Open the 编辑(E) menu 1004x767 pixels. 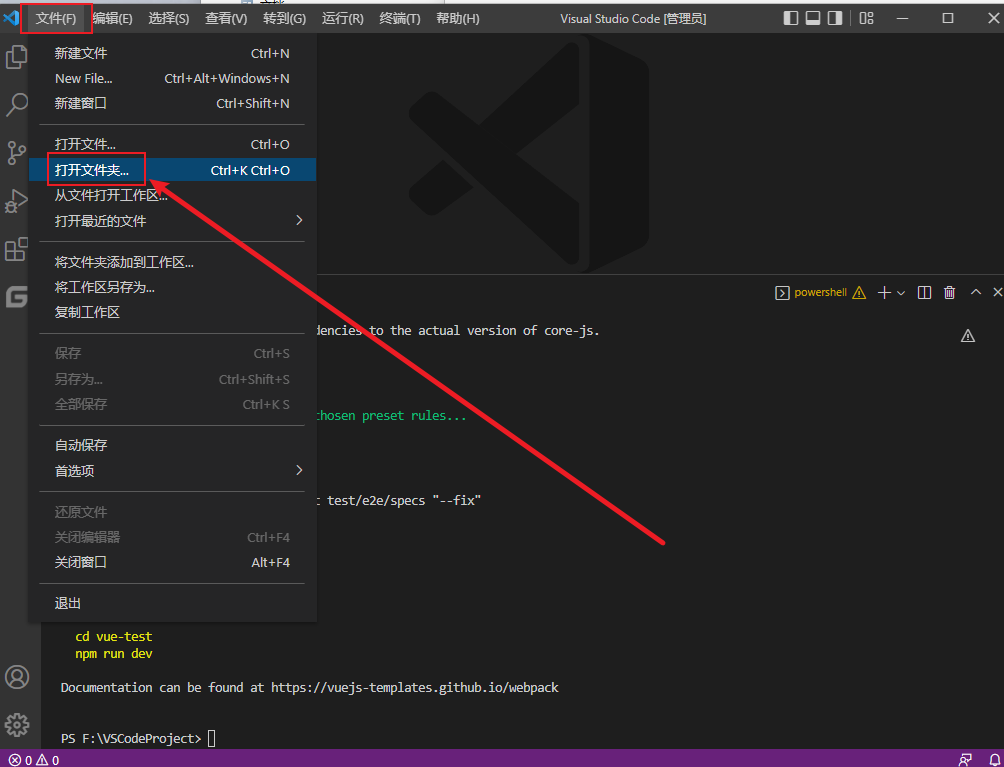[112, 19]
